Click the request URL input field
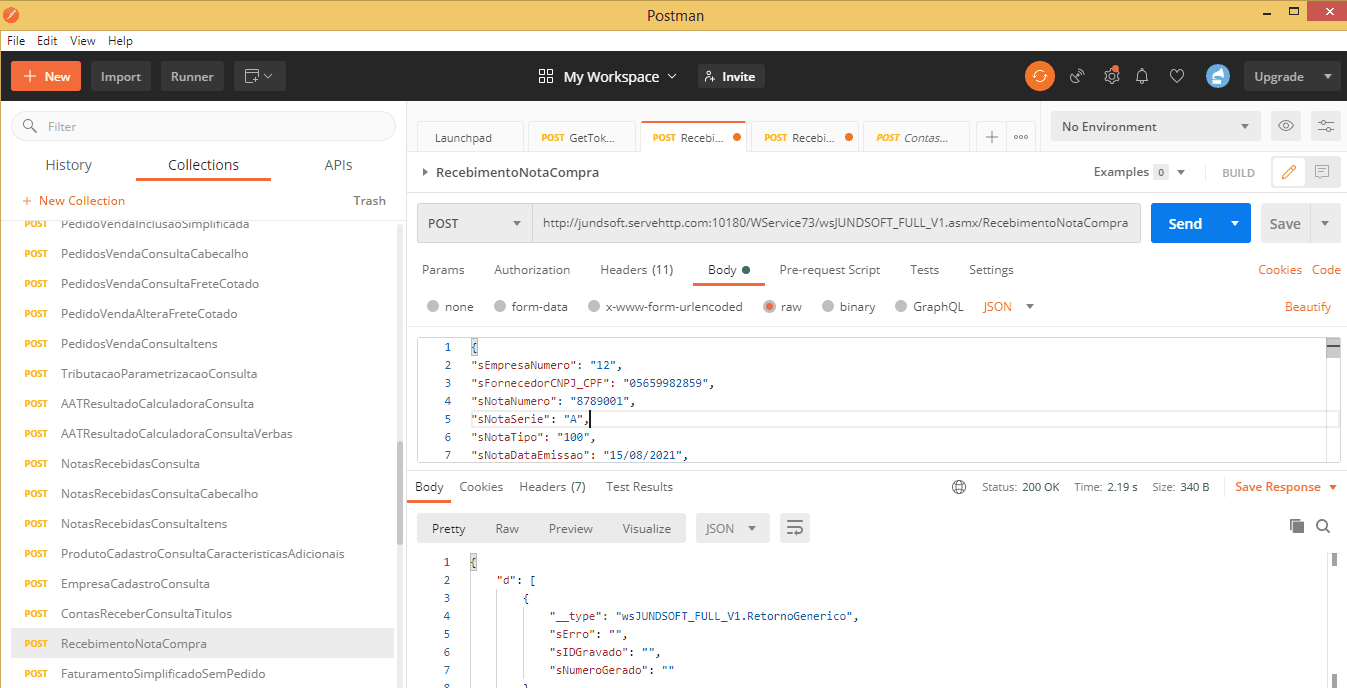Viewport: 1347px width, 688px height. tap(835, 224)
